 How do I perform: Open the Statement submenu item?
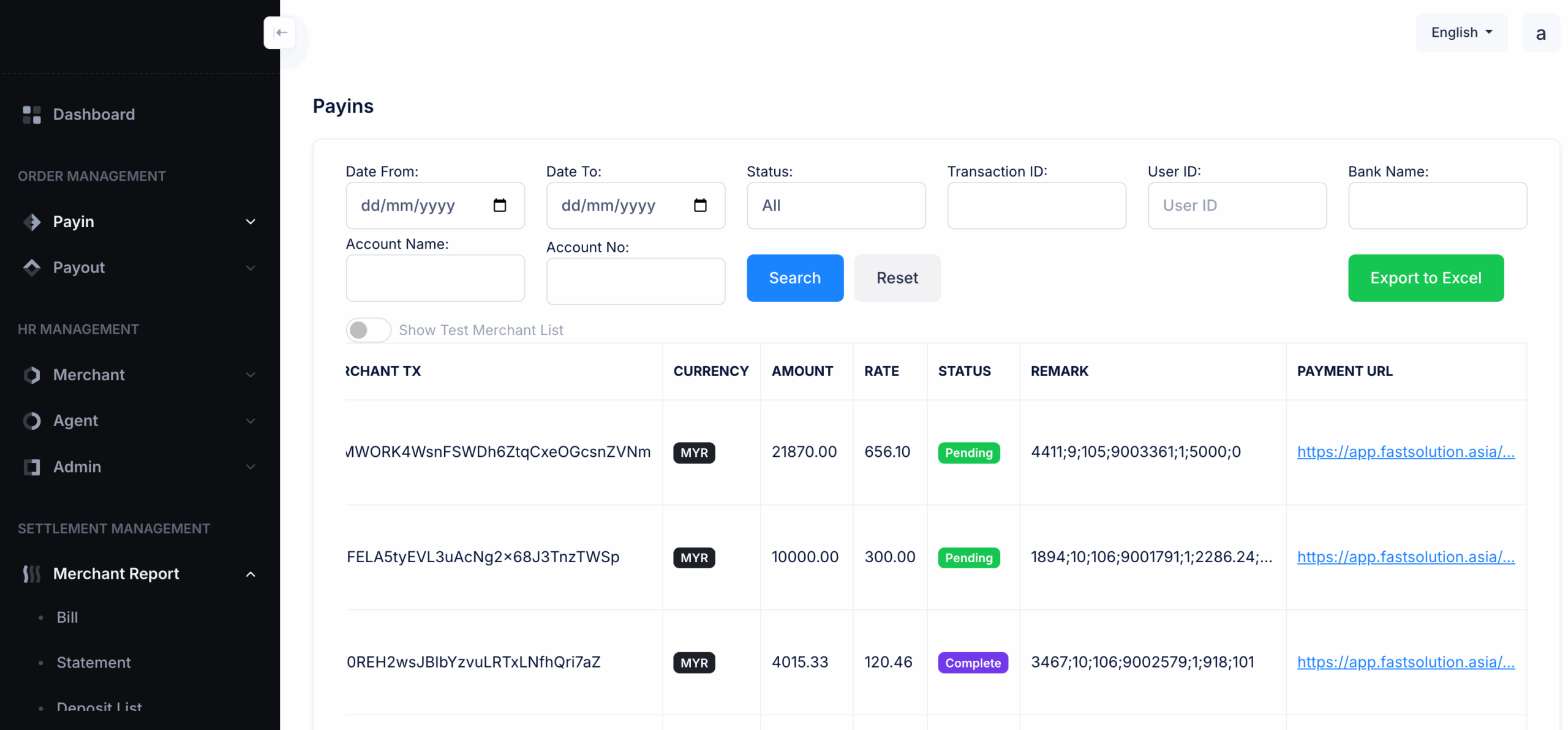[94, 663]
